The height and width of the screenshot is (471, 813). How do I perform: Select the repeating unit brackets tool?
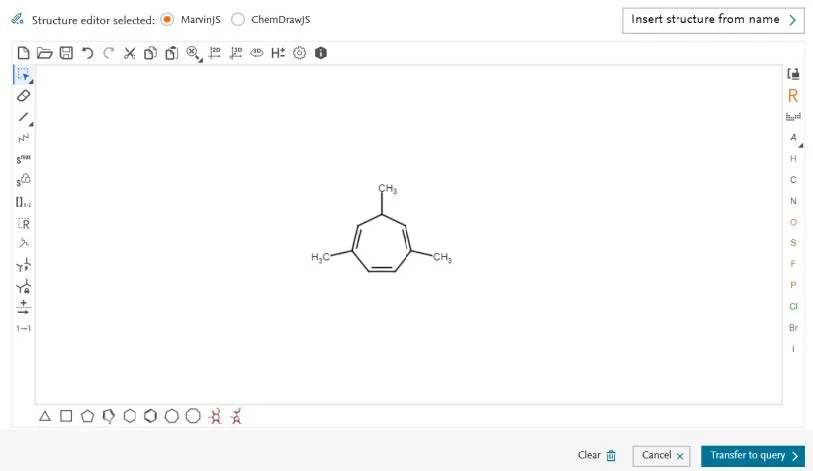pyautogui.click(x=23, y=202)
